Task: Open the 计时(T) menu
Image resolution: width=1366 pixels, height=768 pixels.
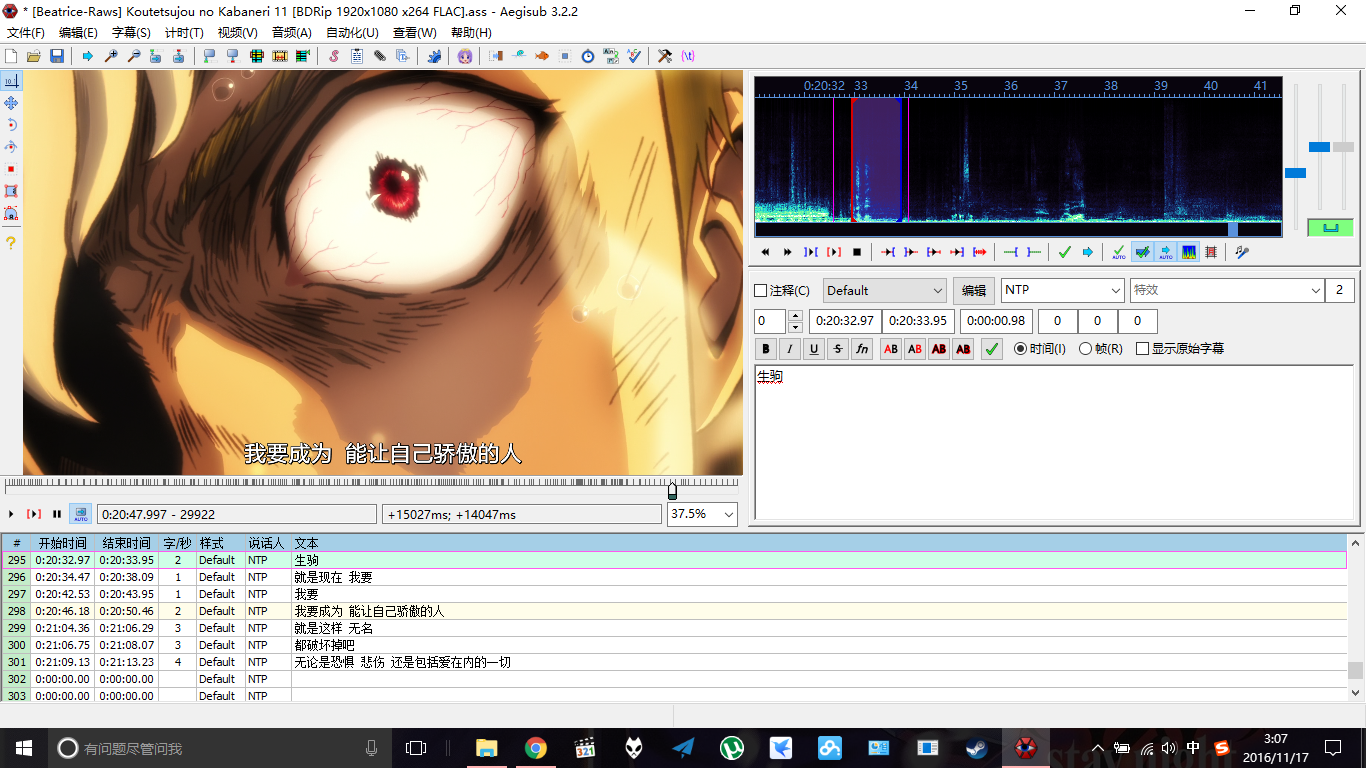Action: (184, 33)
